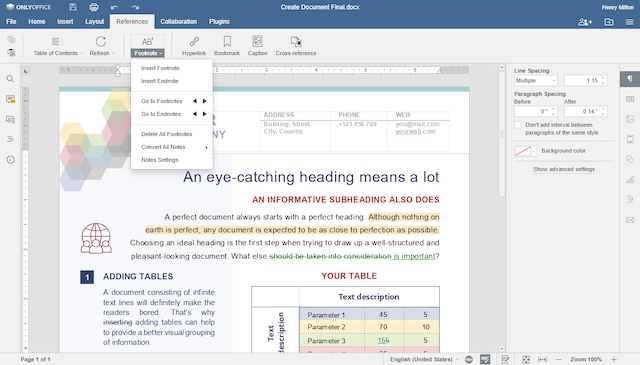The width and height of the screenshot is (640, 365).
Task: Go to previous endnote arrow
Action: tap(195, 114)
